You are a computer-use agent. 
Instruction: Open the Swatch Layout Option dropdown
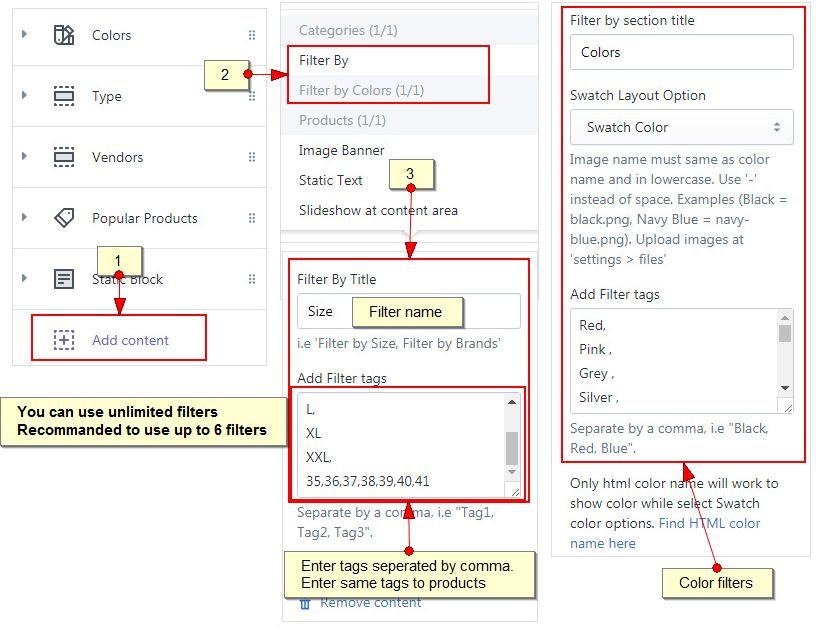(x=681, y=127)
